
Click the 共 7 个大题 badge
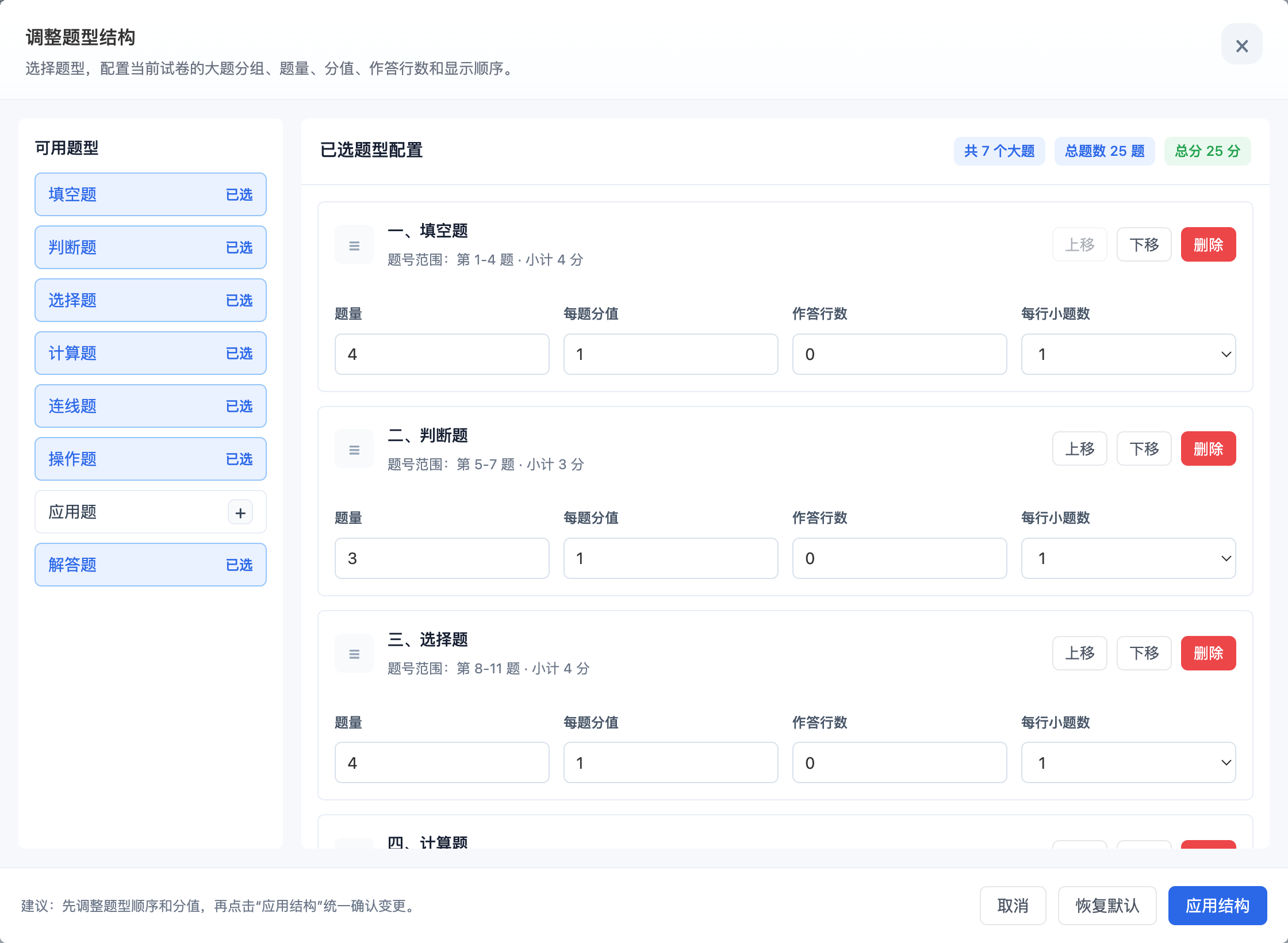[999, 151]
